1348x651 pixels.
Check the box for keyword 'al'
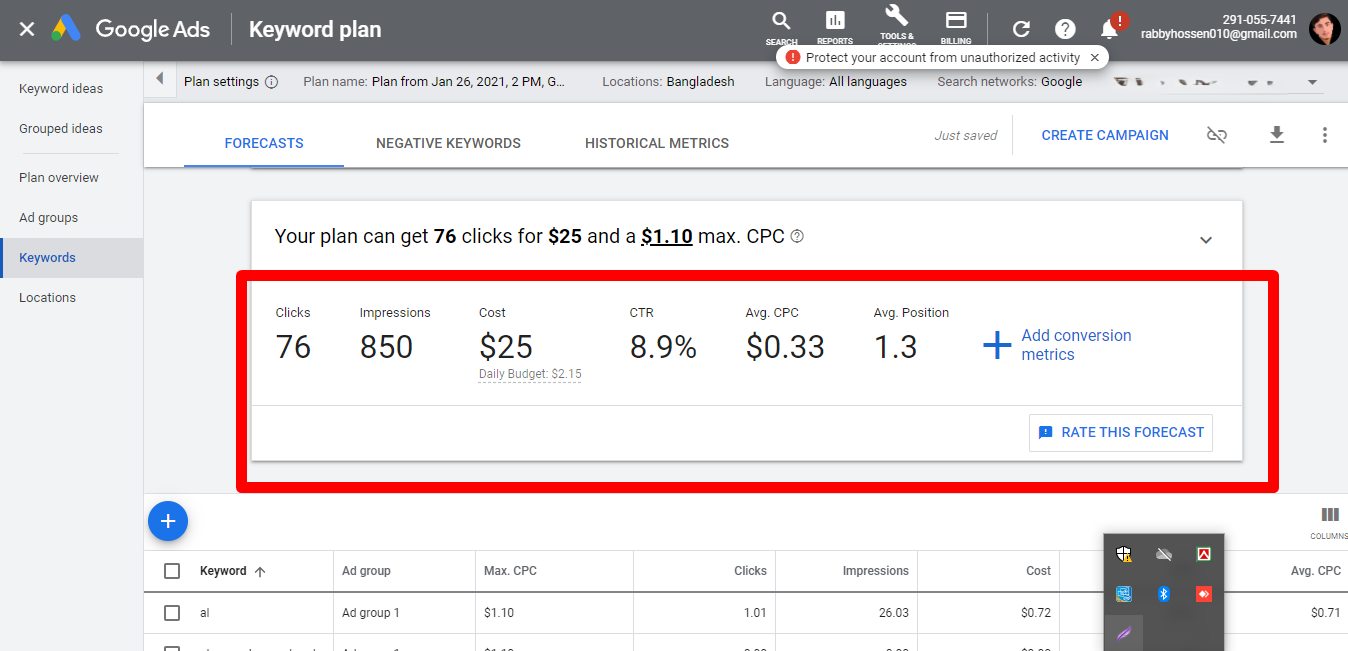tap(172, 613)
